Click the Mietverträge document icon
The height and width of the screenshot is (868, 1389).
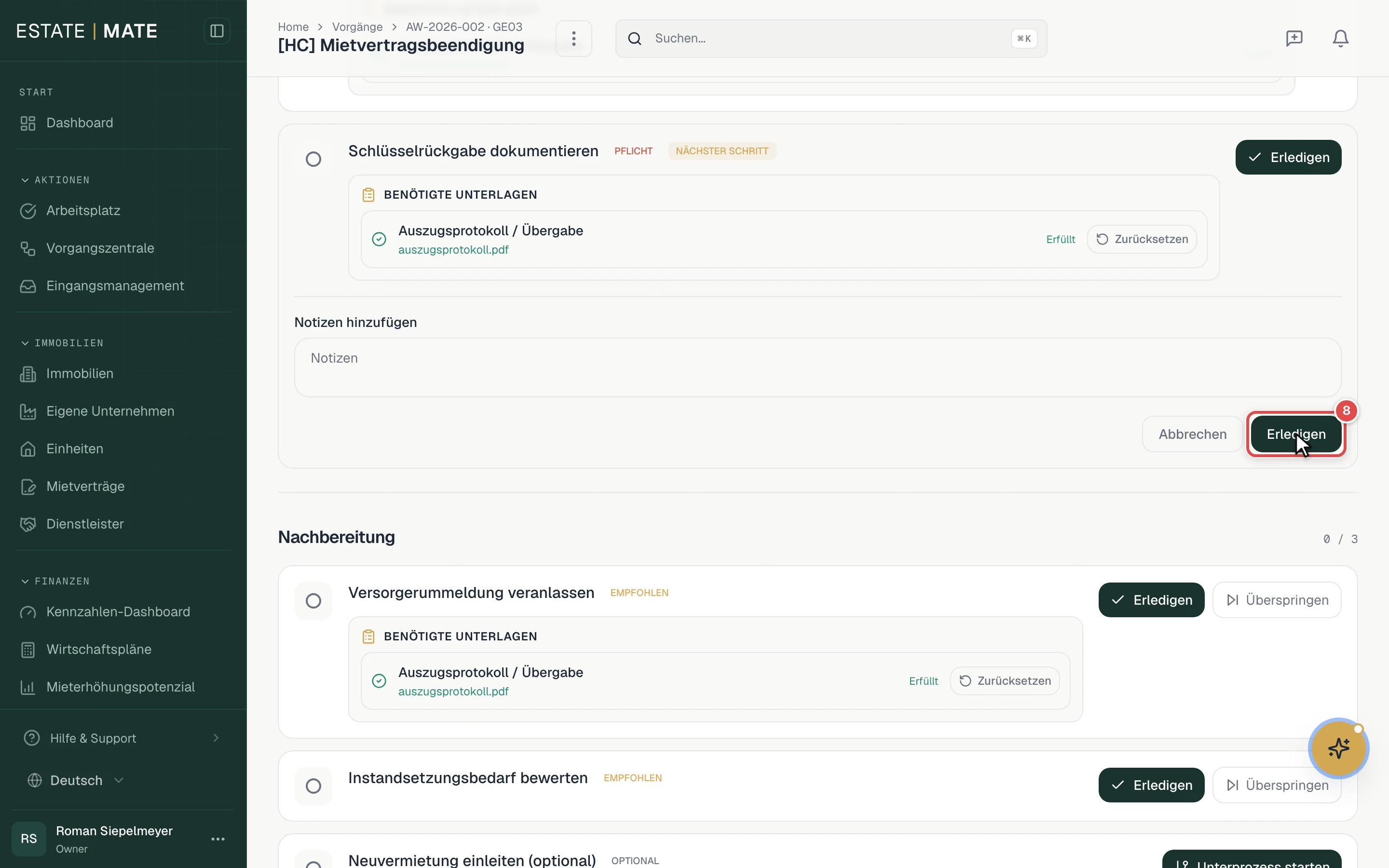pyautogui.click(x=28, y=487)
